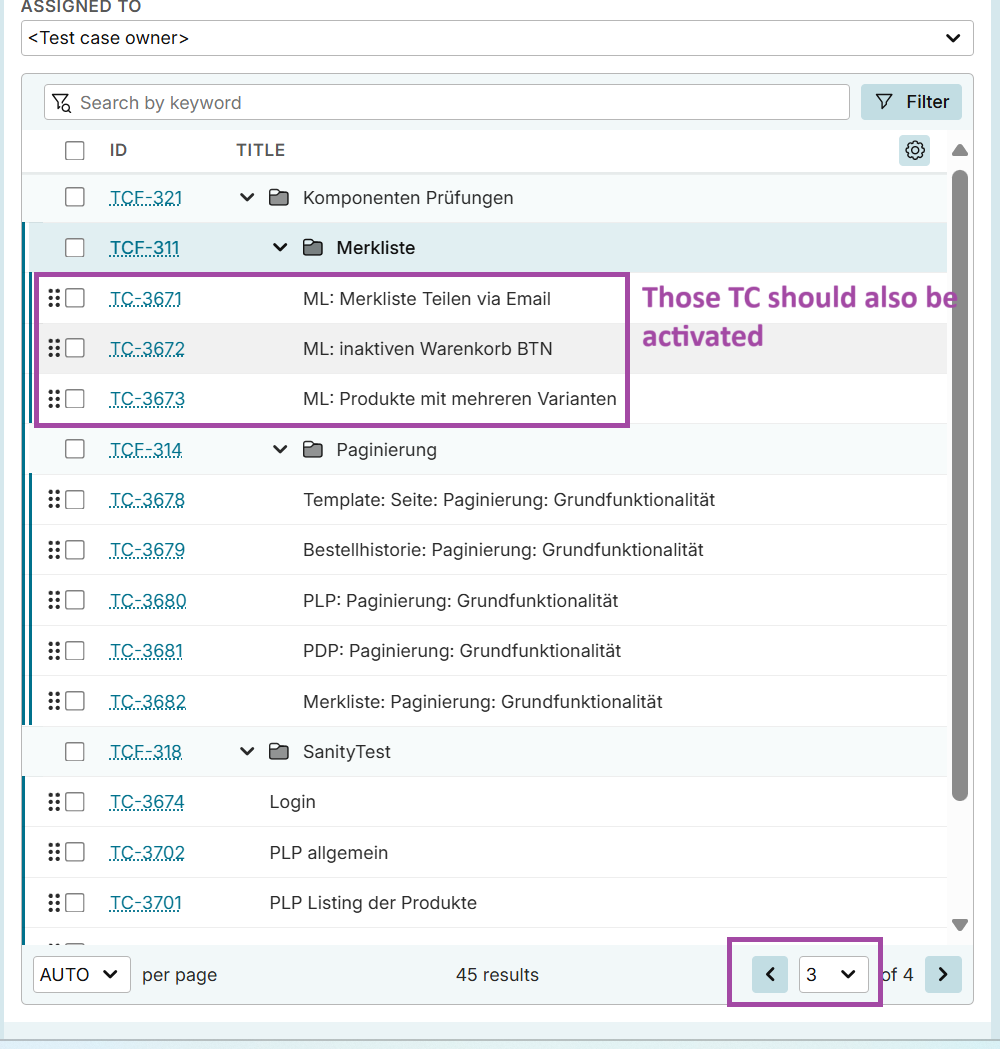The width and height of the screenshot is (1000, 1049).
Task: Open the Assigned To owner dropdown
Action: point(497,38)
